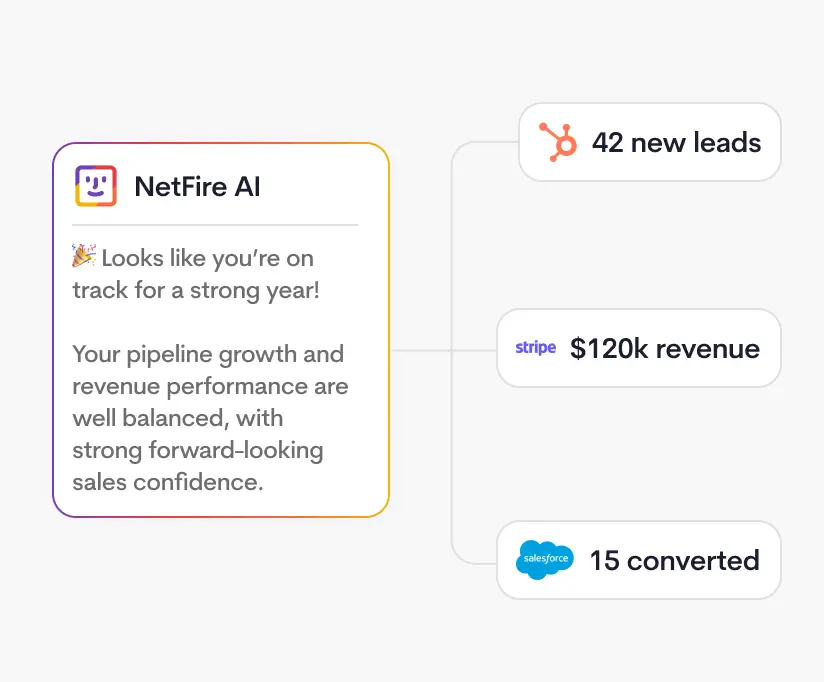The image size is (824, 682).
Task: Click the orange HubSpot sprocket icon
Action: (558, 142)
